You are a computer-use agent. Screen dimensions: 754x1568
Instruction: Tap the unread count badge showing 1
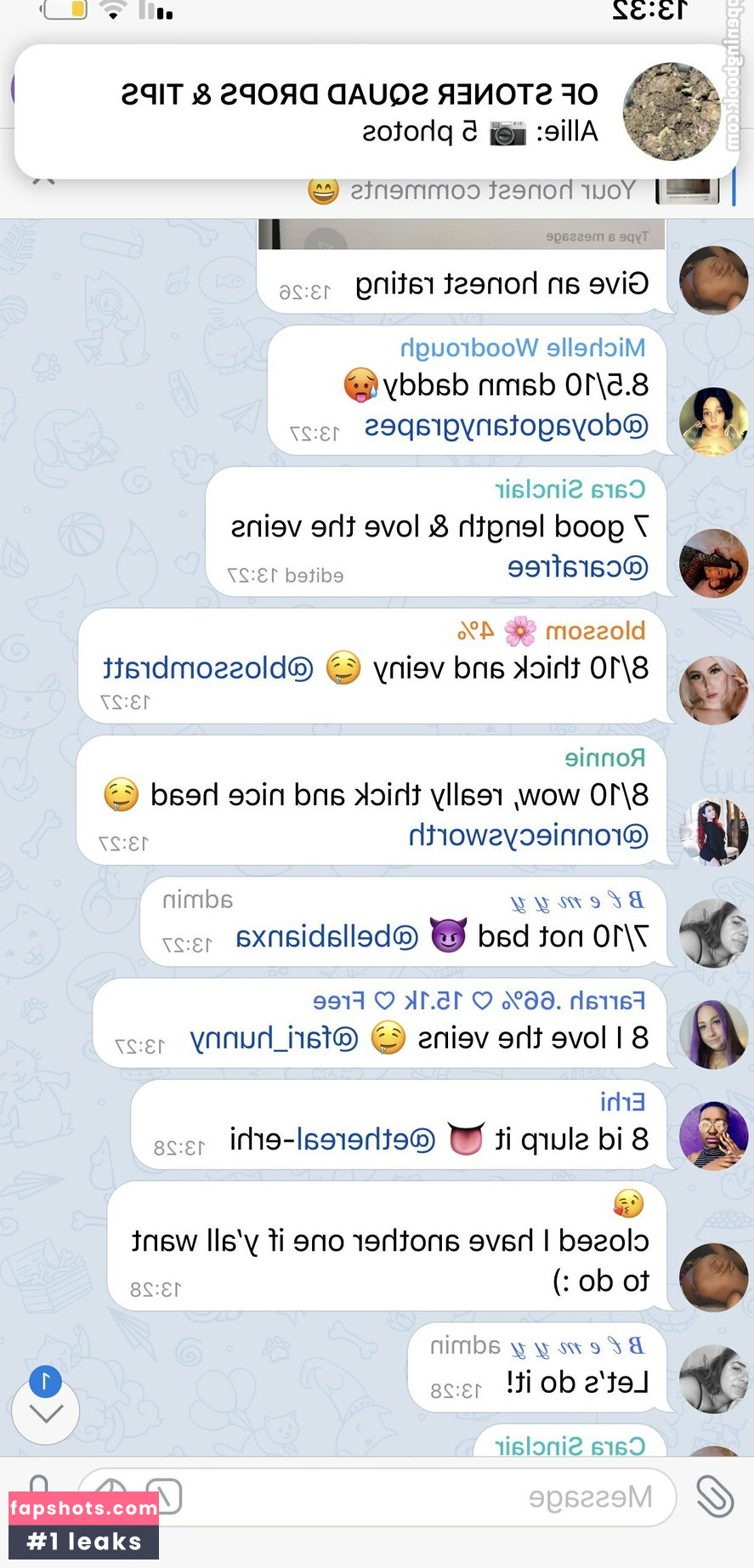[46, 1382]
